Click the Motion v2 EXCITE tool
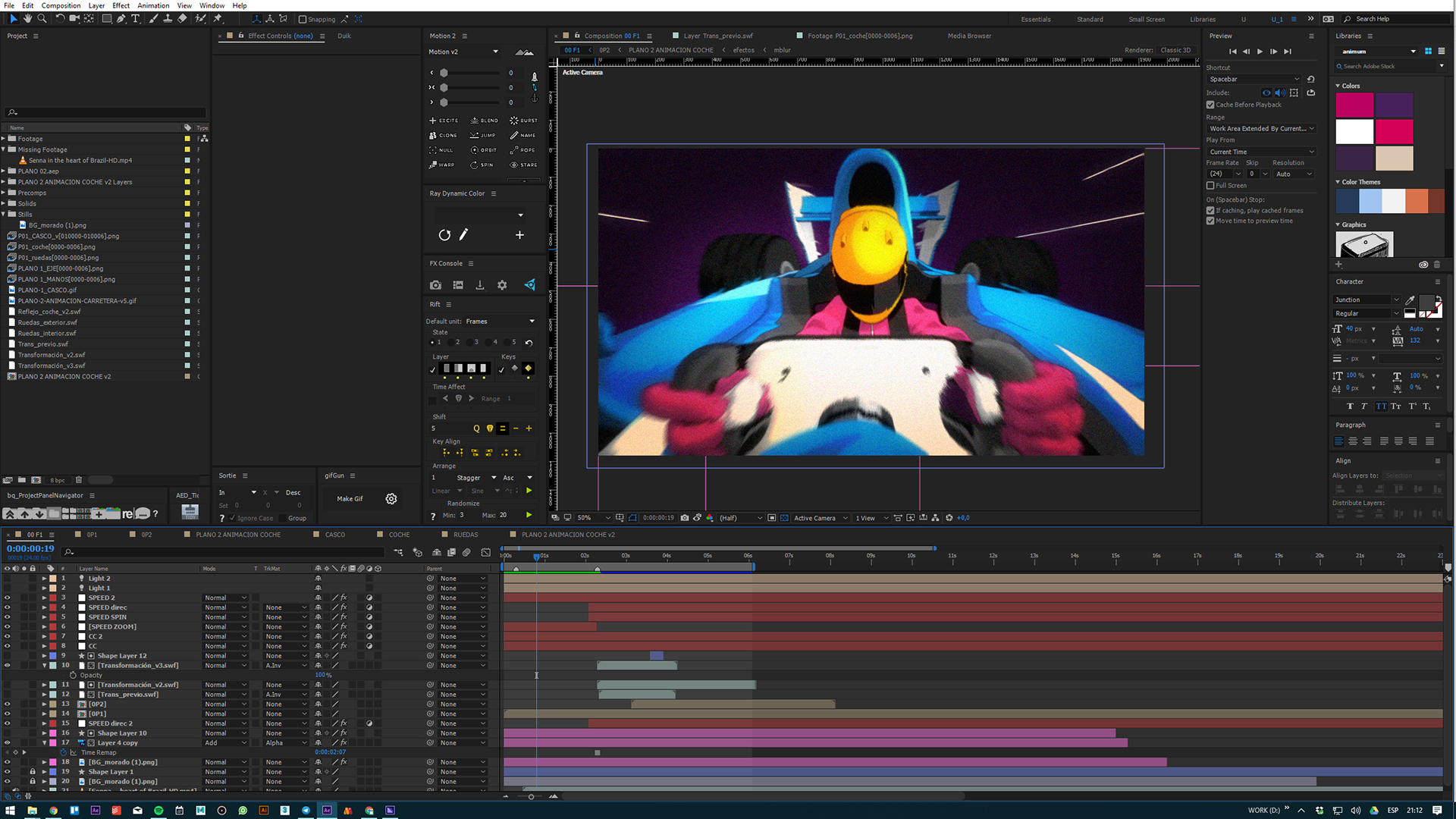Viewport: 1456px width, 819px height. tap(444, 121)
